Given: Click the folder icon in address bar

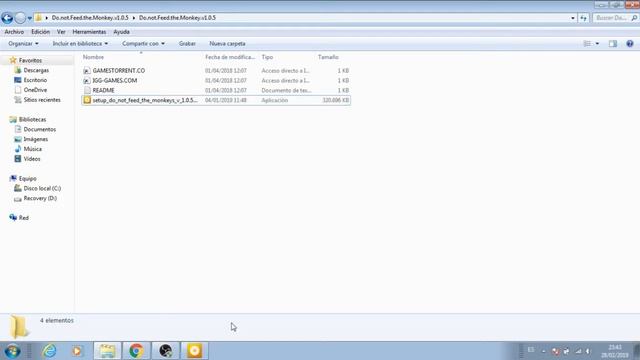Looking at the screenshot, I should coord(38,18).
